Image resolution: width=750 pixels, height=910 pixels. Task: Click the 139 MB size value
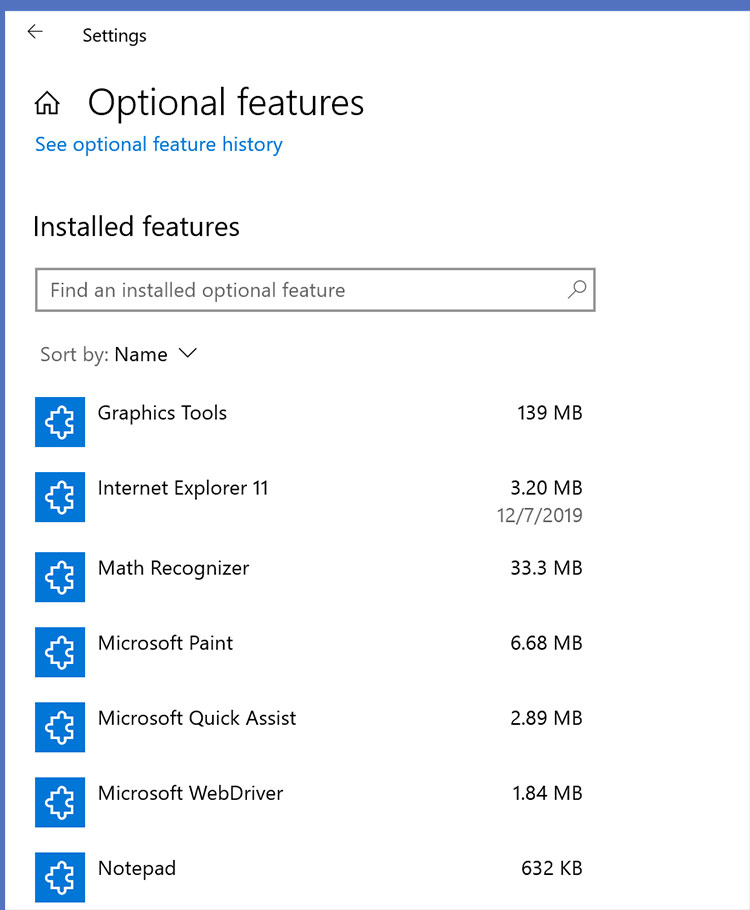pyautogui.click(x=550, y=413)
